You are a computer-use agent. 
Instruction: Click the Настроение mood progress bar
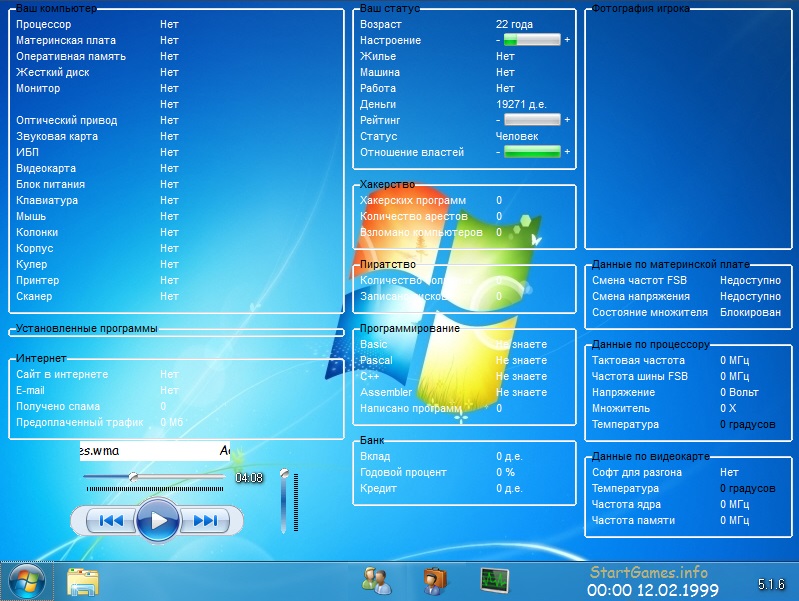(x=532, y=40)
